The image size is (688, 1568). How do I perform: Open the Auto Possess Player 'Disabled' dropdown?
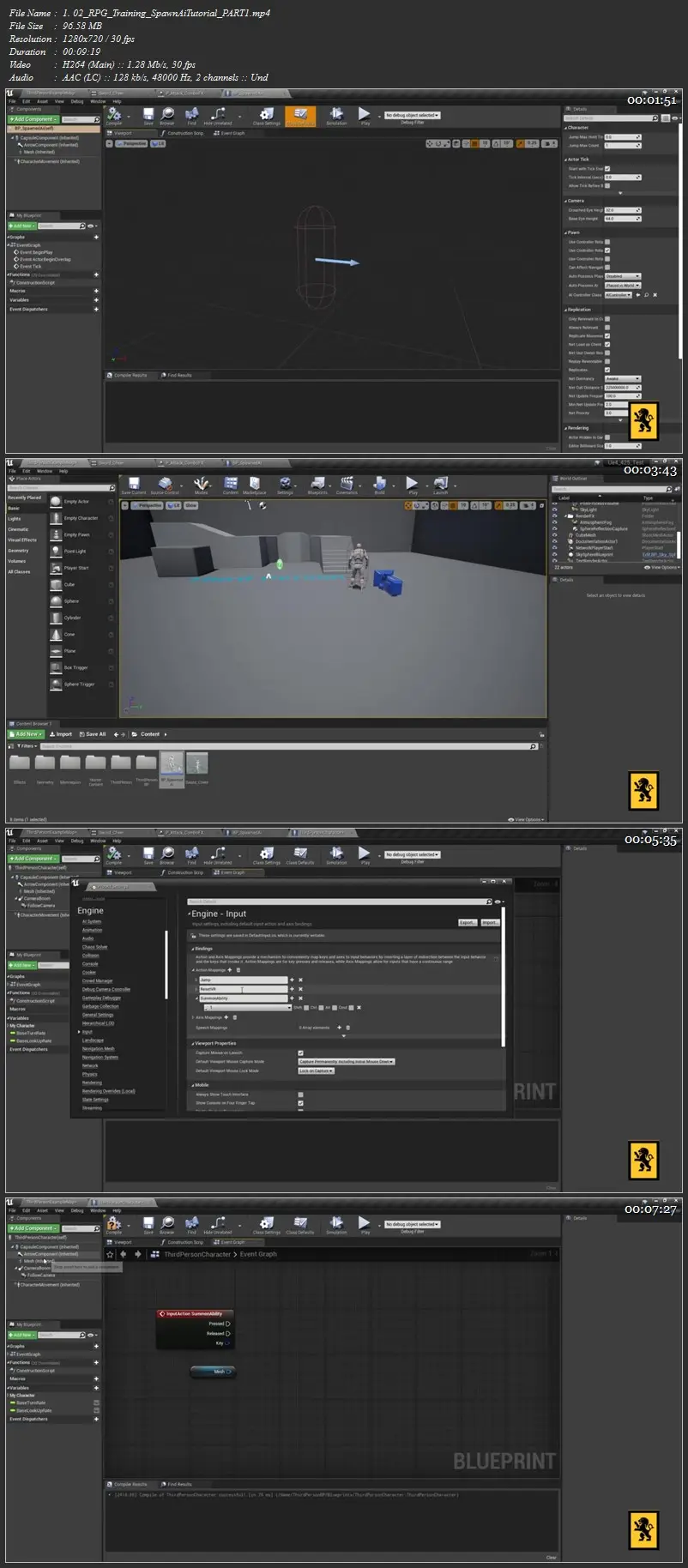[x=623, y=276]
